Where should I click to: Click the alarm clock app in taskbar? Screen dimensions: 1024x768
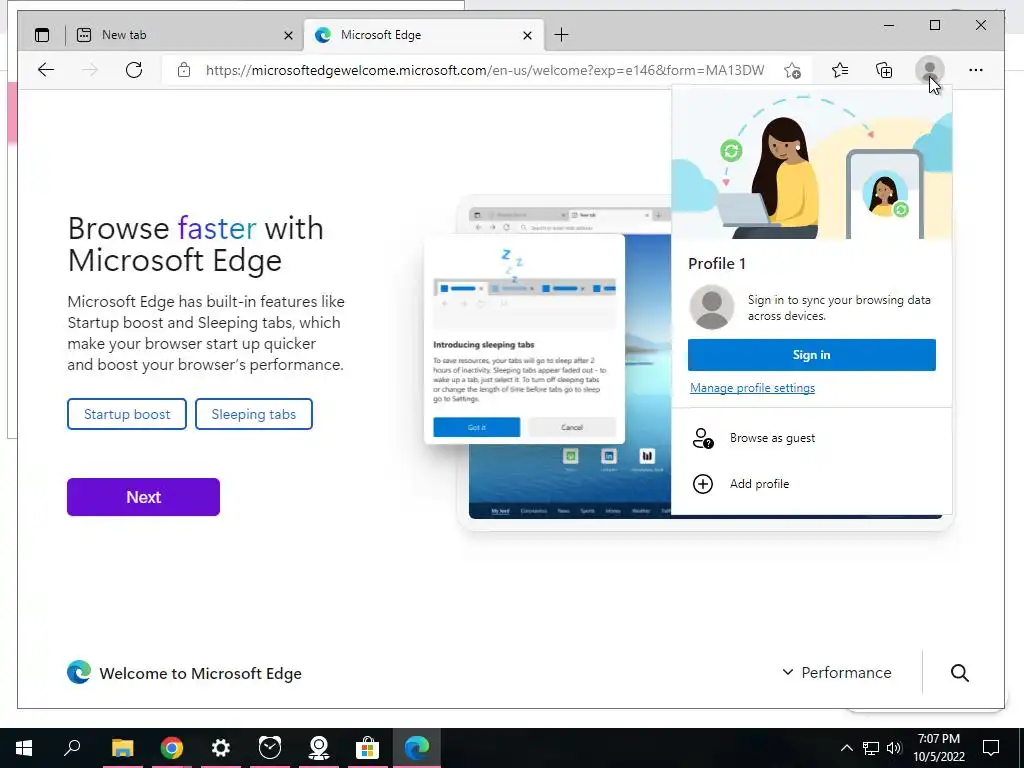(270, 748)
